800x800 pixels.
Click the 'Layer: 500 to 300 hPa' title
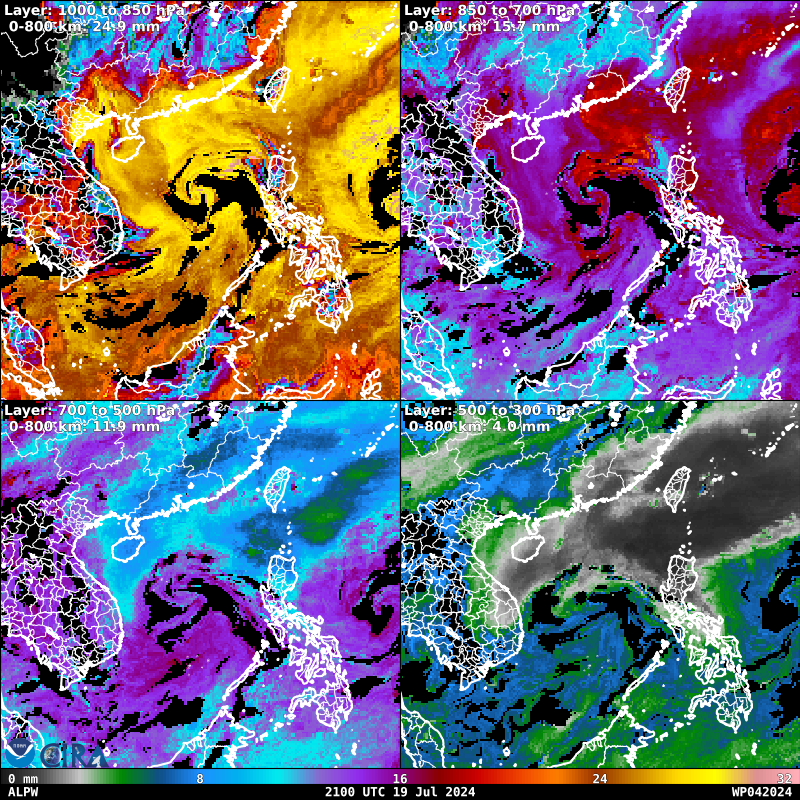click(x=490, y=410)
